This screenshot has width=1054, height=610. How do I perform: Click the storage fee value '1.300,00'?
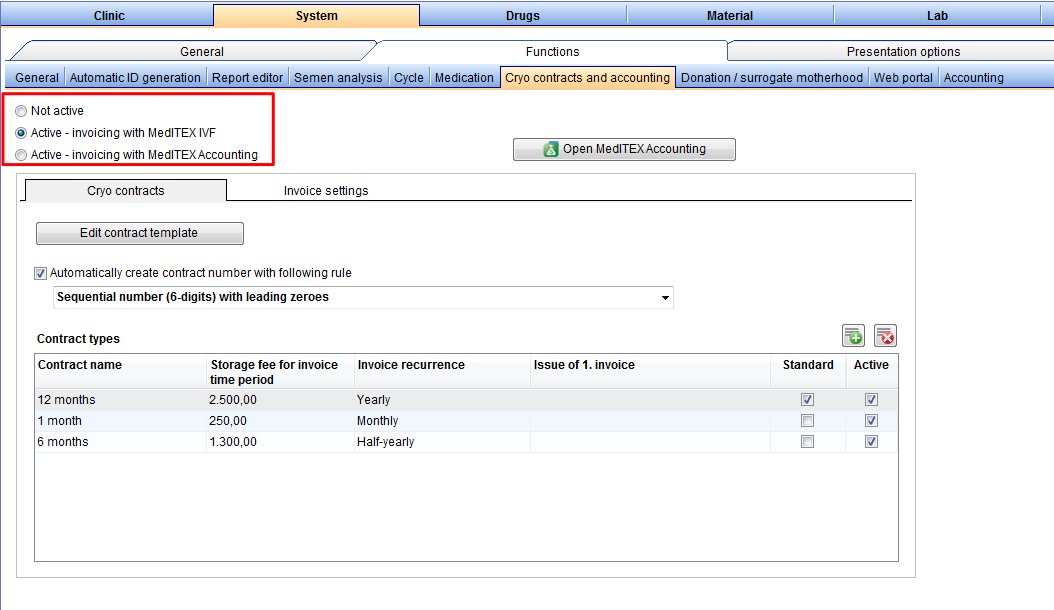(233, 442)
